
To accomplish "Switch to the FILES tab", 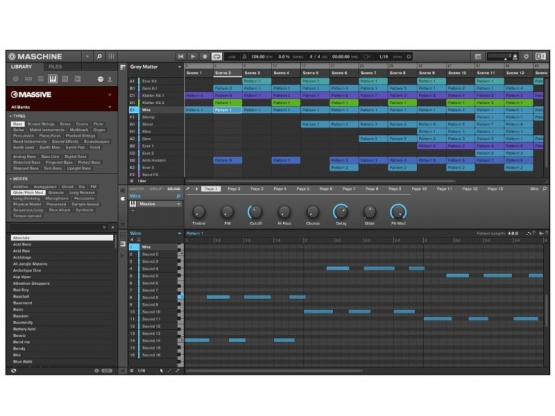I will pyautogui.click(x=55, y=67).
